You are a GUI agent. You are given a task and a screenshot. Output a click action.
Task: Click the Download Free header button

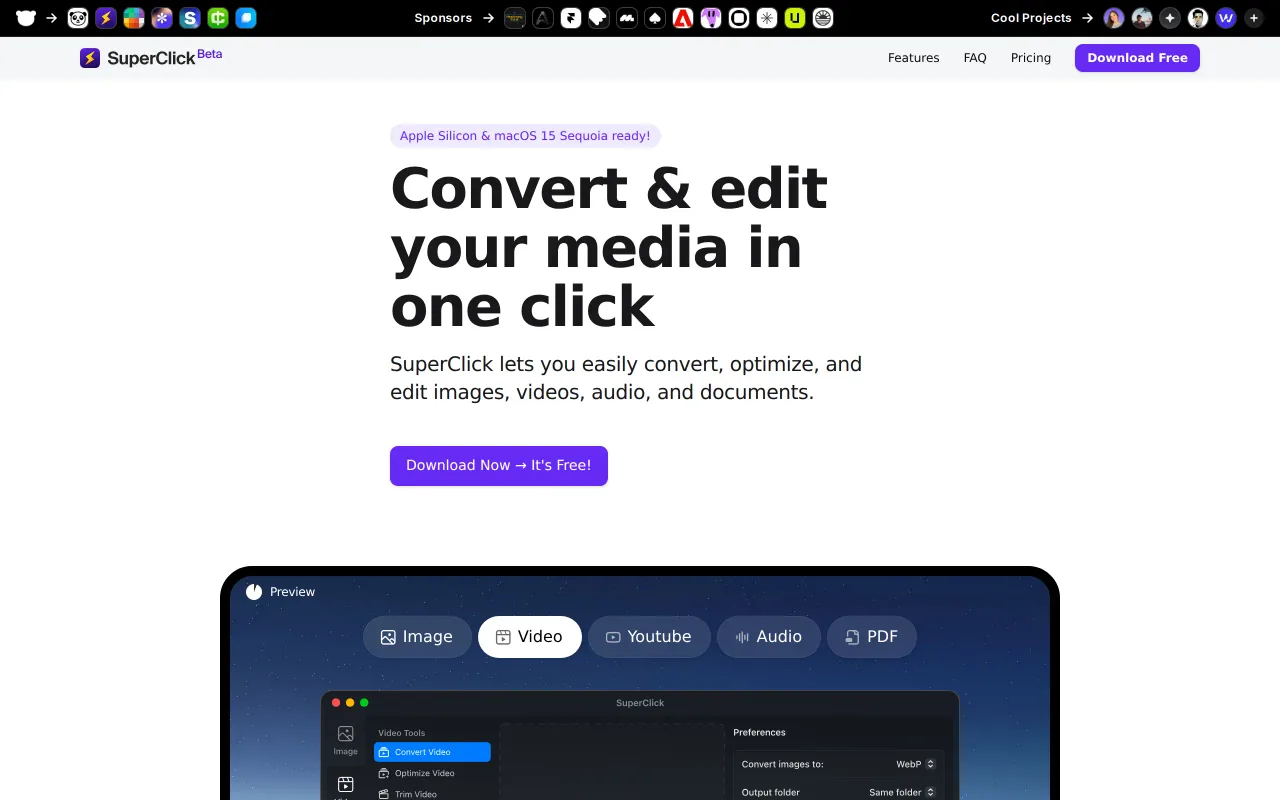(x=1137, y=58)
